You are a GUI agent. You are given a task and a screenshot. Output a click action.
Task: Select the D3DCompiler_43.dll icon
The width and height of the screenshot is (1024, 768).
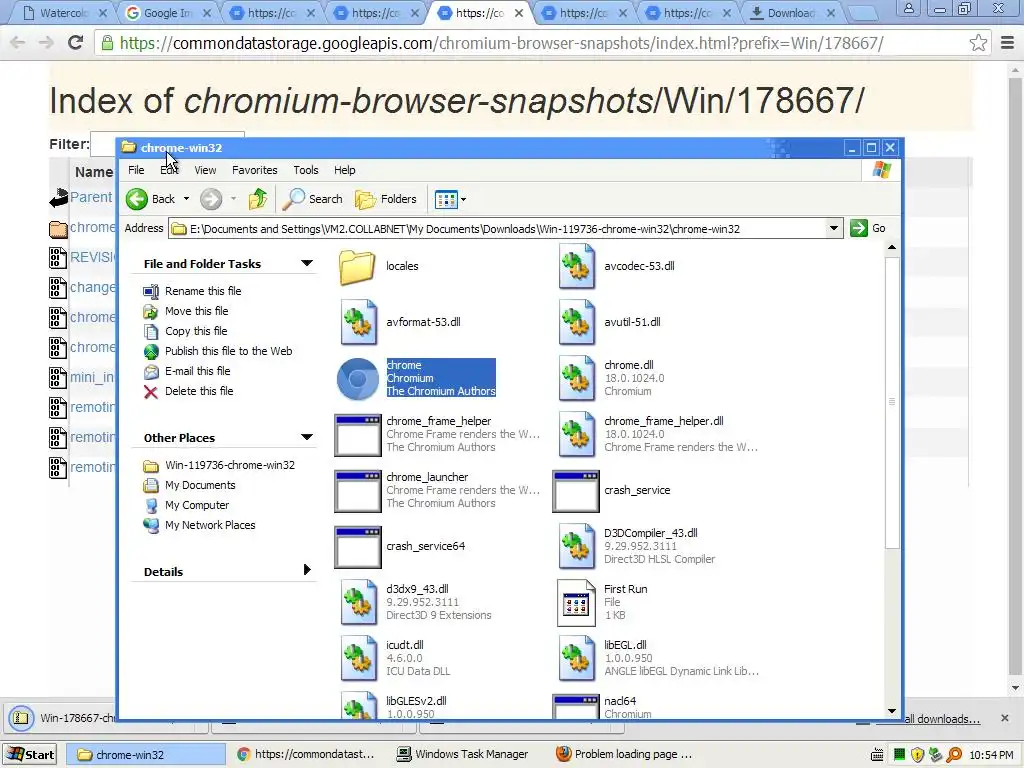click(577, 546)
